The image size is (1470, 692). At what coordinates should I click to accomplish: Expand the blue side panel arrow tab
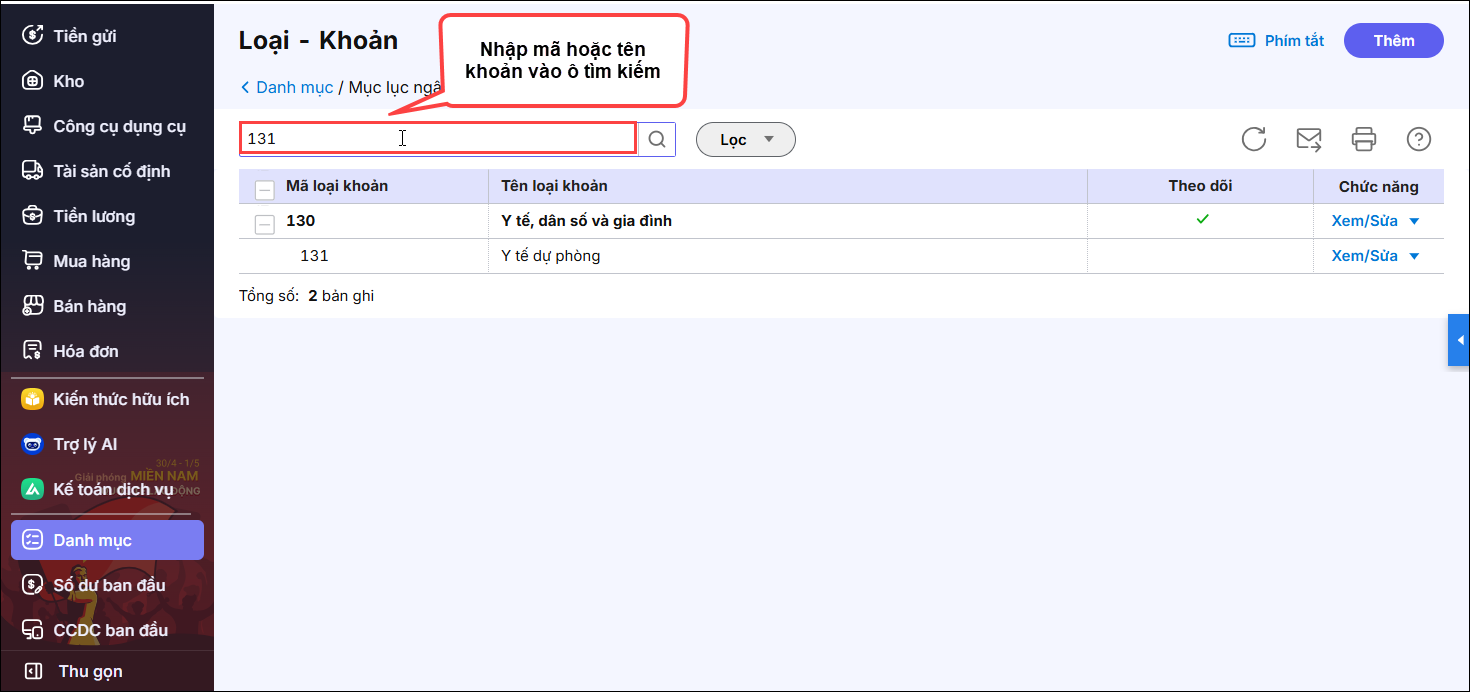click(x=1459, y=340)
